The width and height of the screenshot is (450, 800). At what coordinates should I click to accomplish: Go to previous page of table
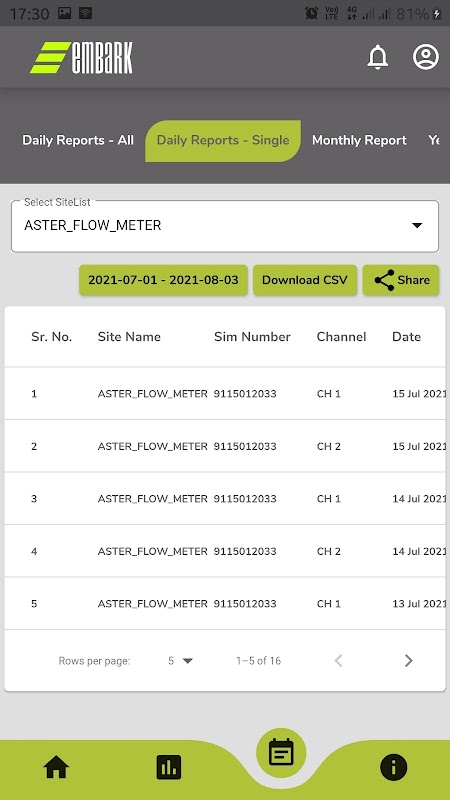coord(338,661)
